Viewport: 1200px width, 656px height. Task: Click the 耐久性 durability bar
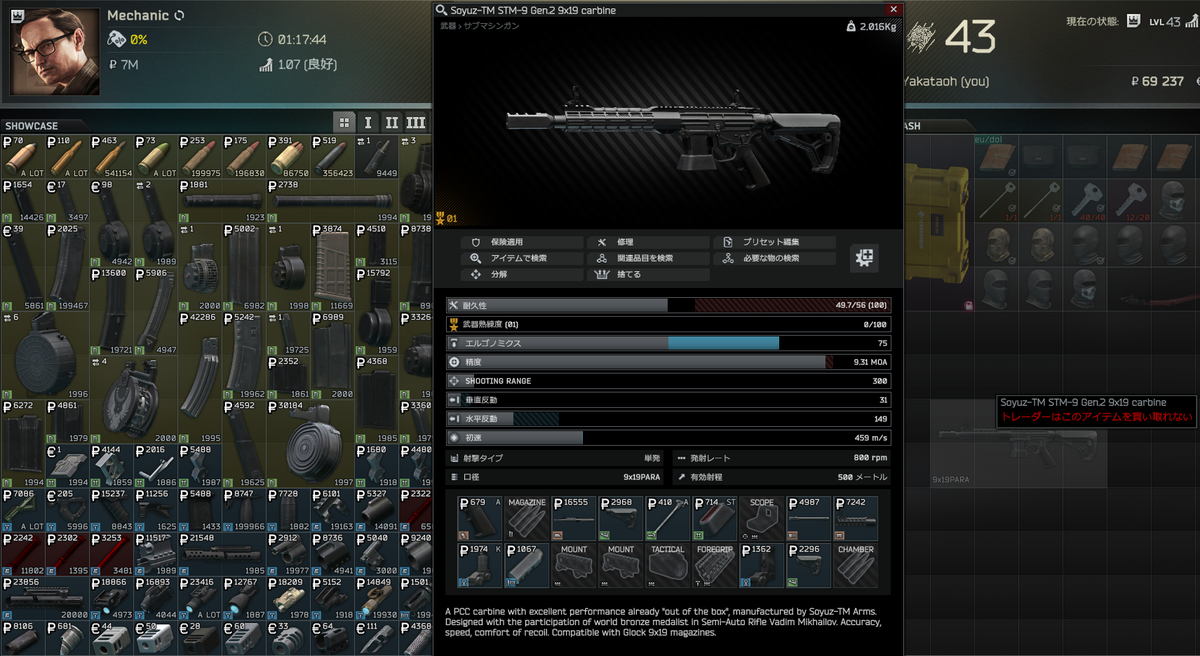[669, 305]
